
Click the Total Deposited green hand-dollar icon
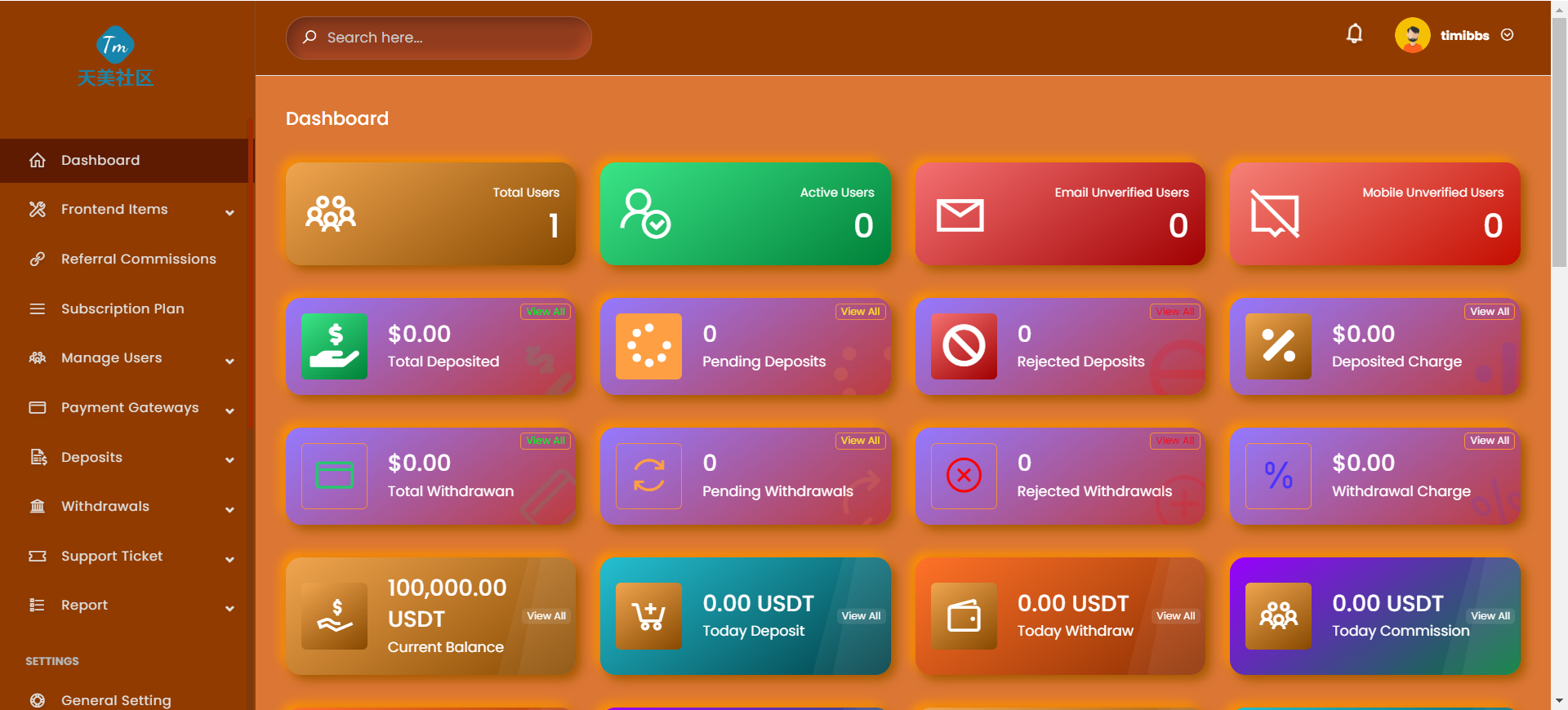pos(335,346)
